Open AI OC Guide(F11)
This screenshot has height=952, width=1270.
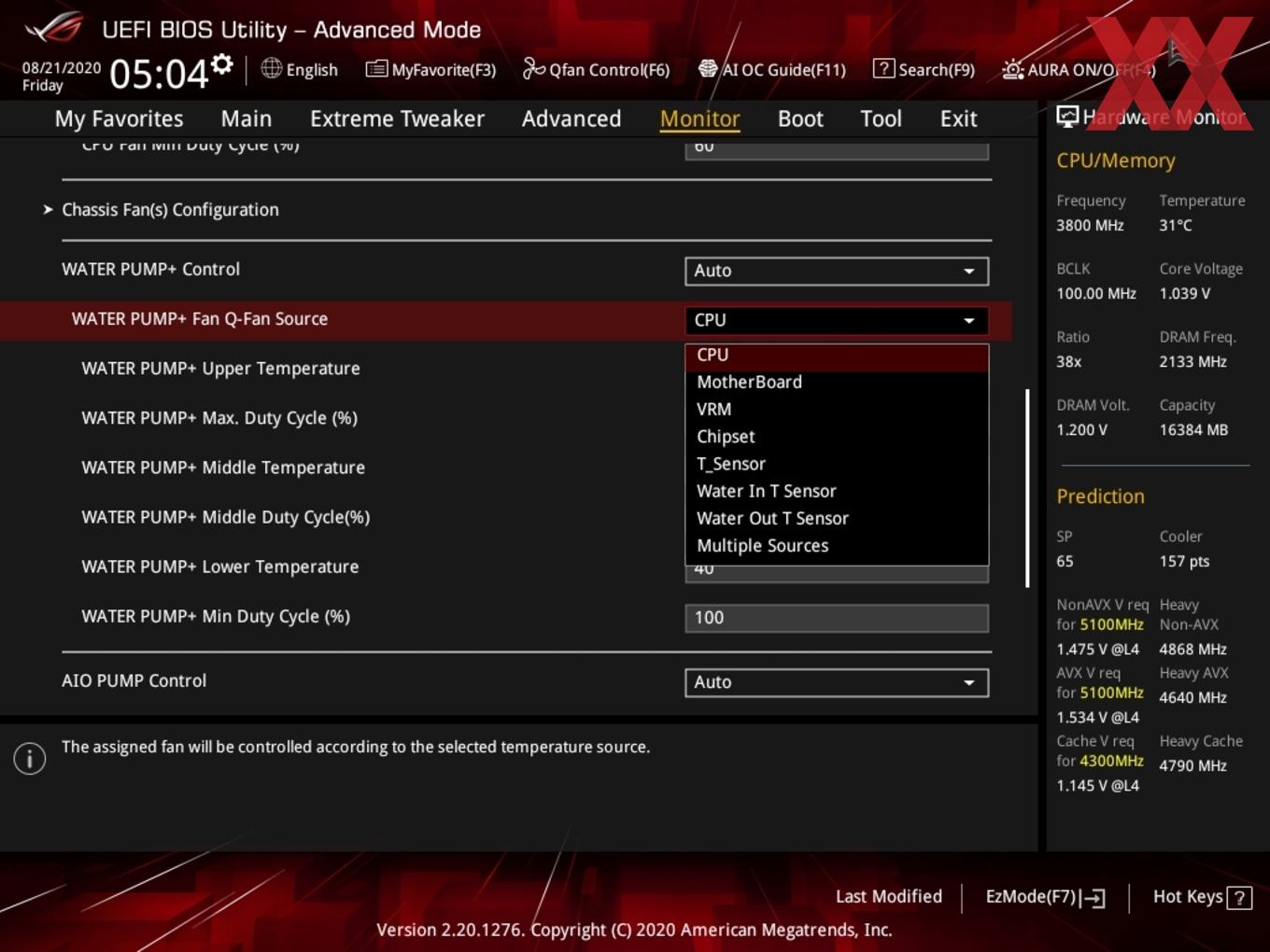tap(772, 69)
